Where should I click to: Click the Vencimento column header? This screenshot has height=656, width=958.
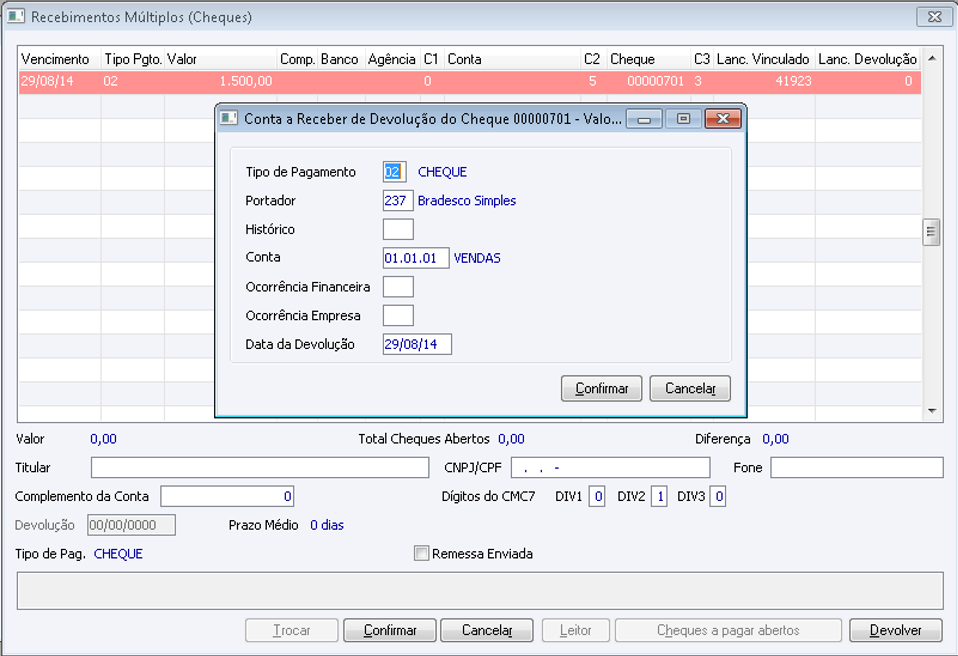tap(60, 59)
